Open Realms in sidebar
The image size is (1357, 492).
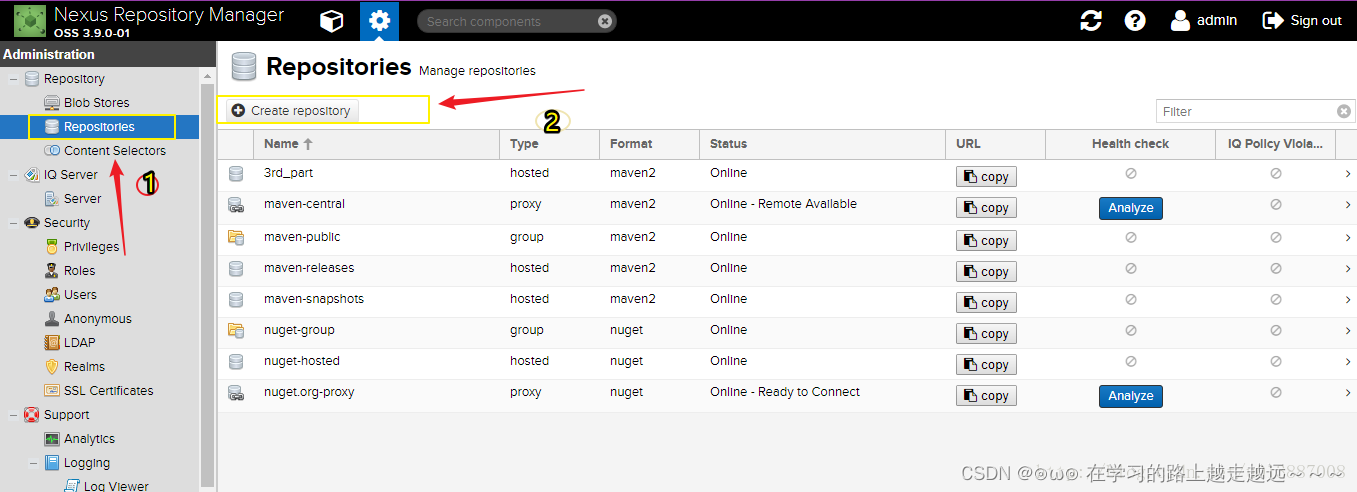84,367
